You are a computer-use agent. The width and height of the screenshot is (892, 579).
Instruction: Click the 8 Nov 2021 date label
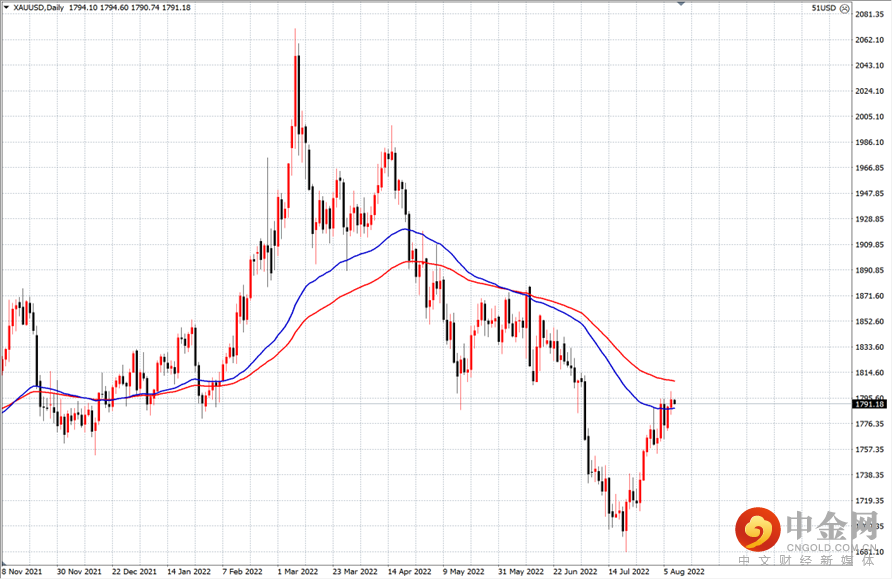(22, 572)
